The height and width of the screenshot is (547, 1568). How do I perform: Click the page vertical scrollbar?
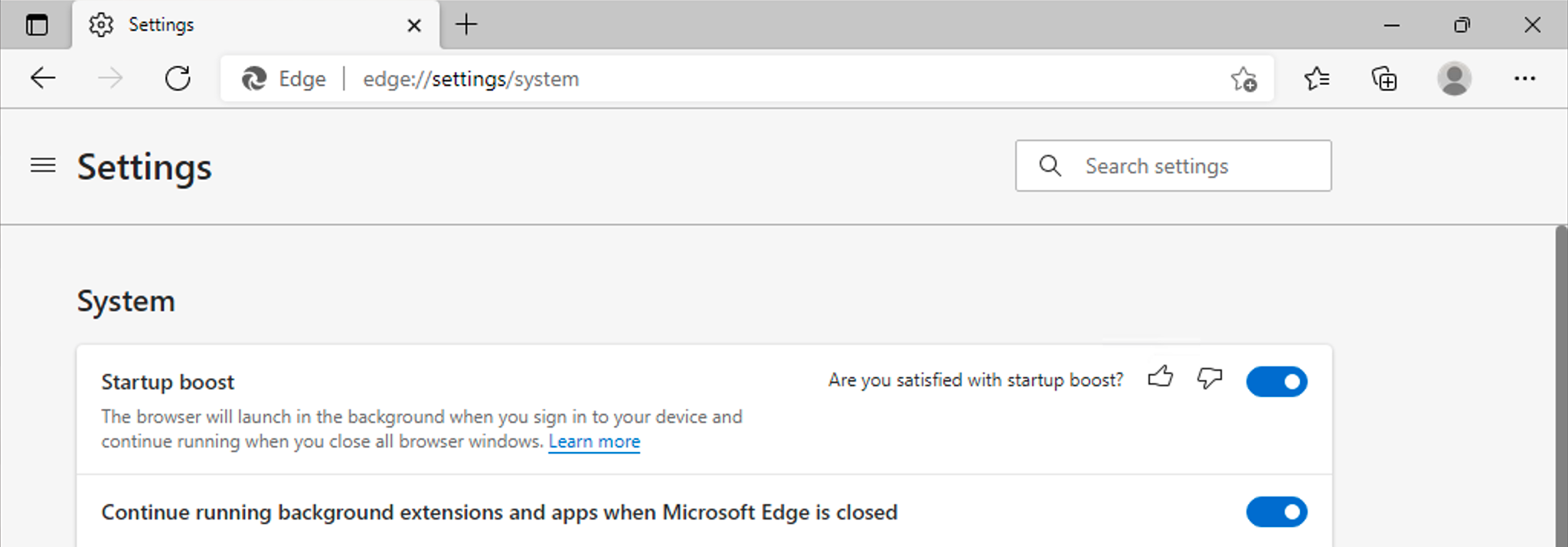1561,386
